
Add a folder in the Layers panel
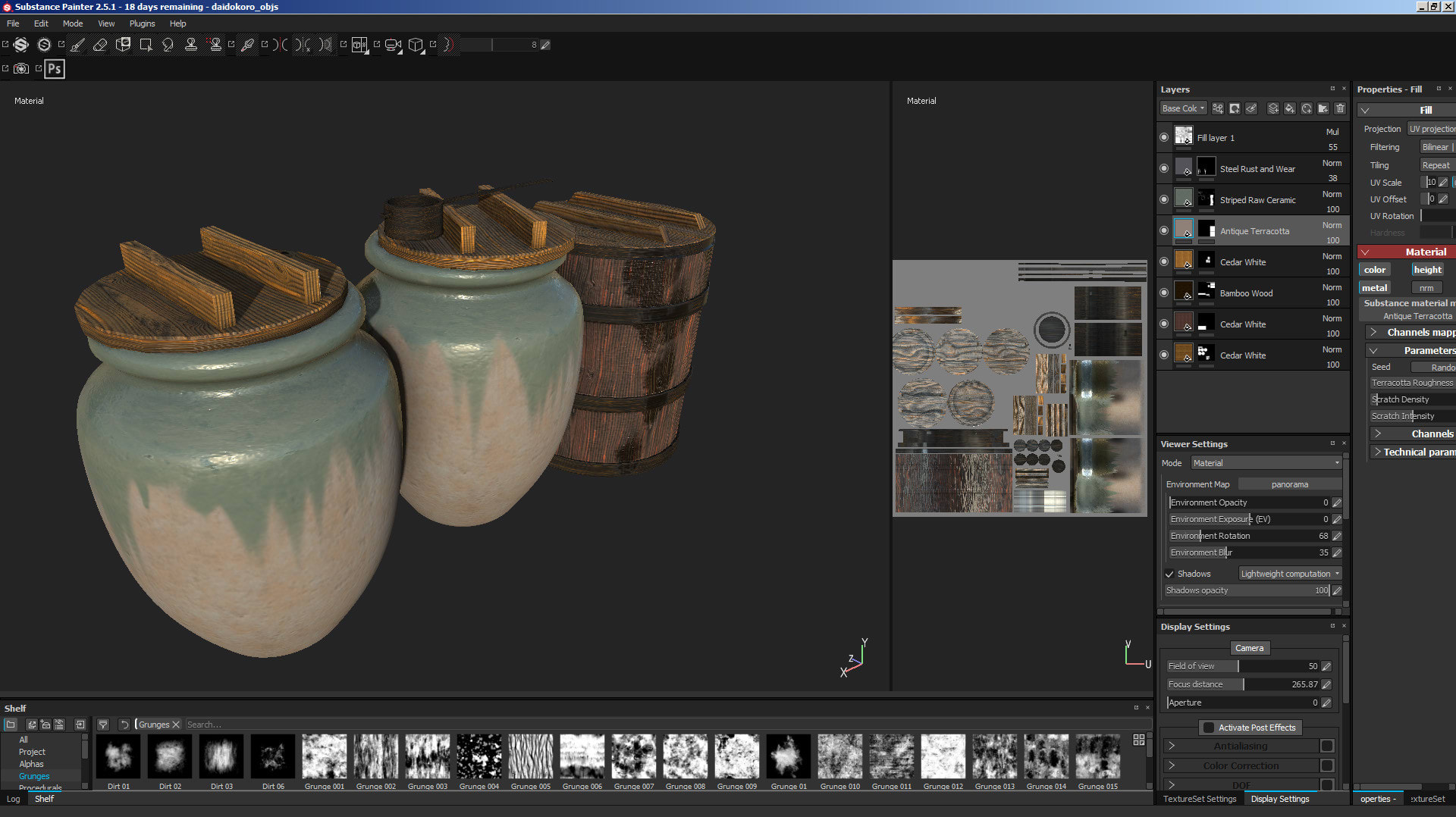coord(1323,108)
